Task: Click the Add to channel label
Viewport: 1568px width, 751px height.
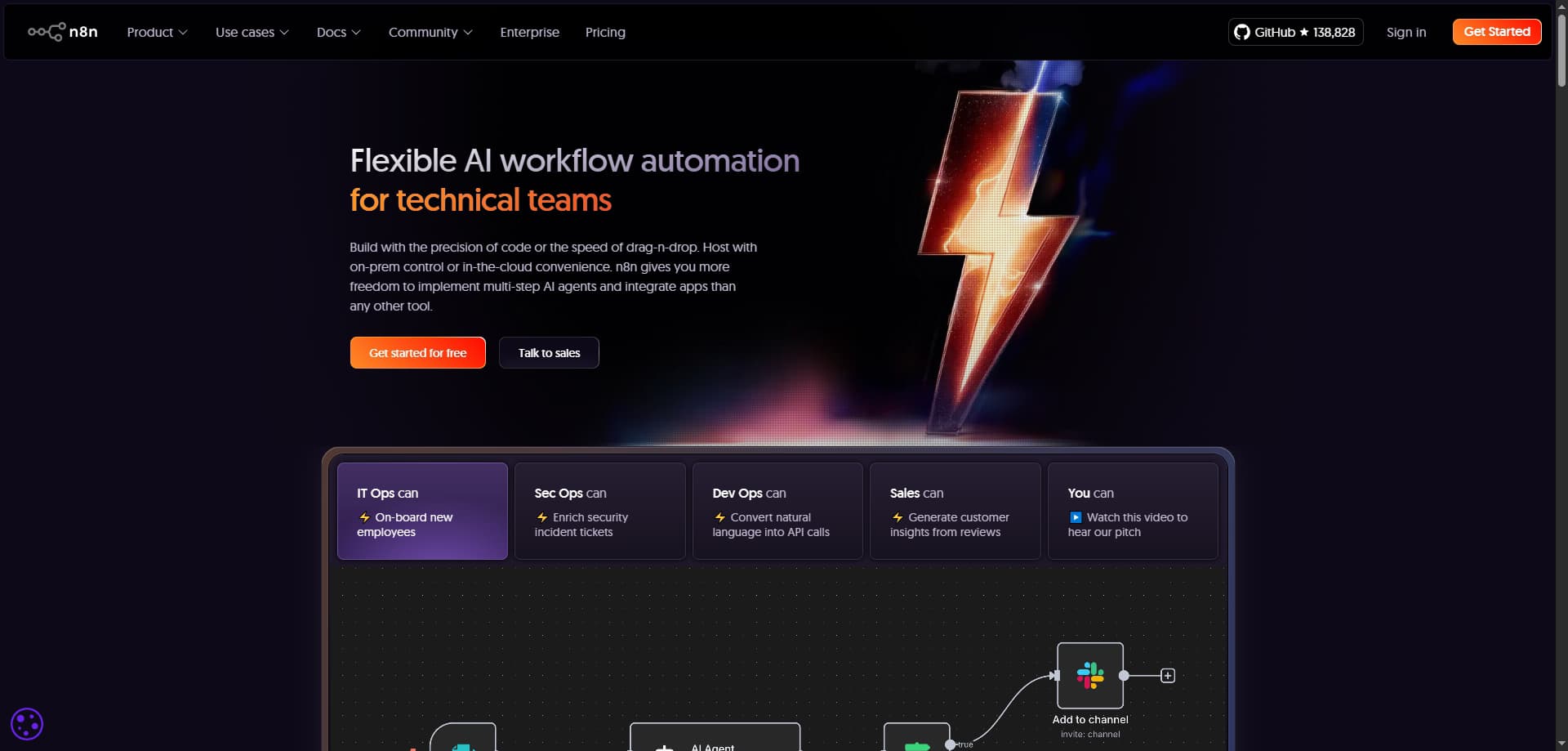Action: 1090,720
